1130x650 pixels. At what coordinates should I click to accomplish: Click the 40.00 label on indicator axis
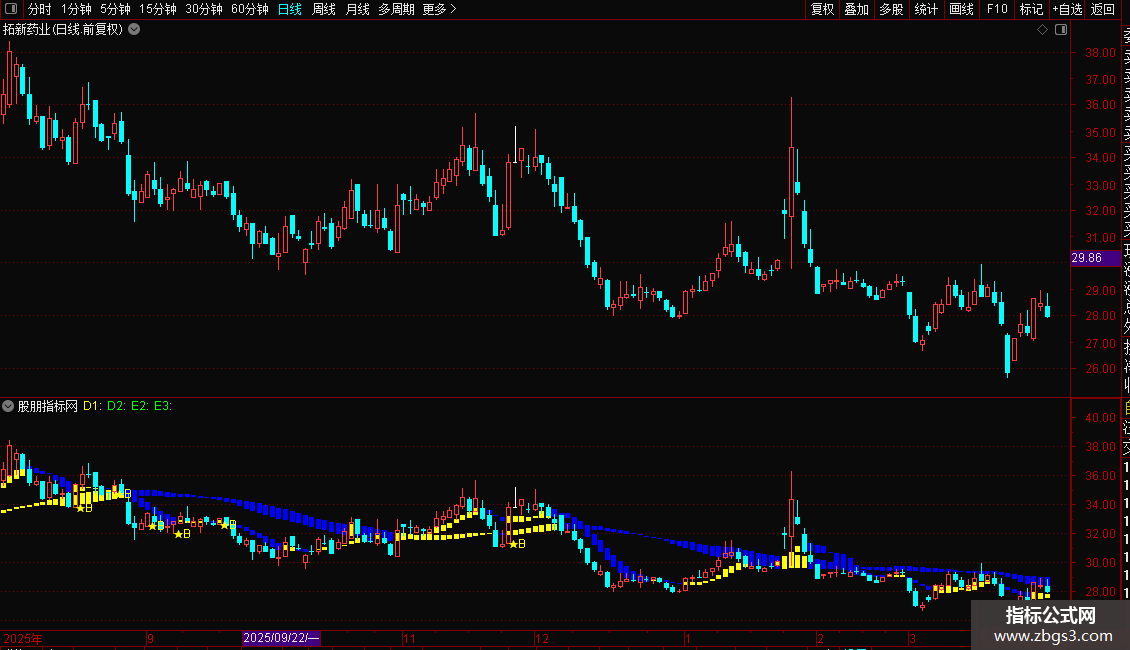pos(1100,418)
